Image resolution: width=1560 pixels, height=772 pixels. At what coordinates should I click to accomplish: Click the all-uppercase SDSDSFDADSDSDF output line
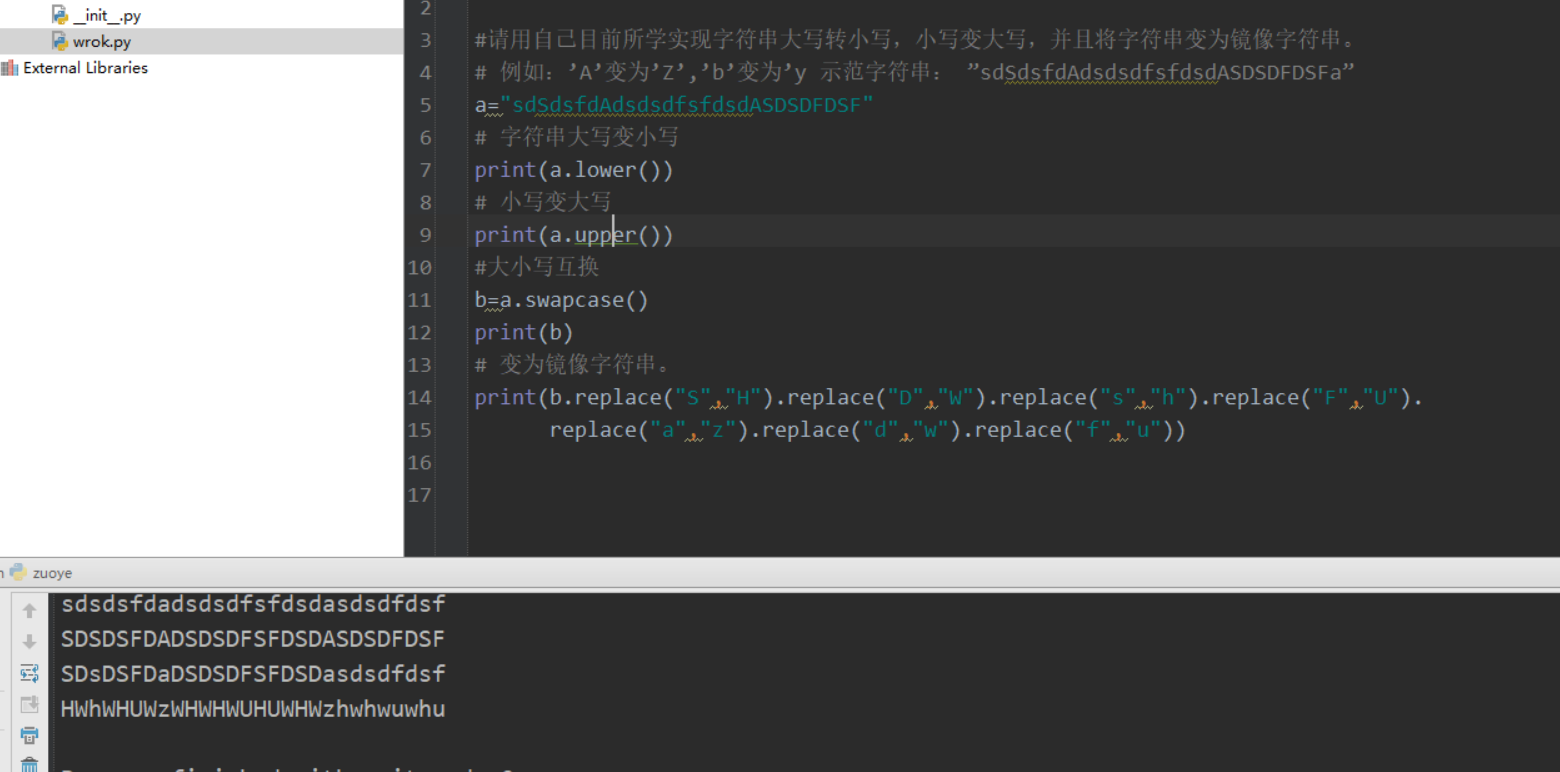(x=252, y=638)
